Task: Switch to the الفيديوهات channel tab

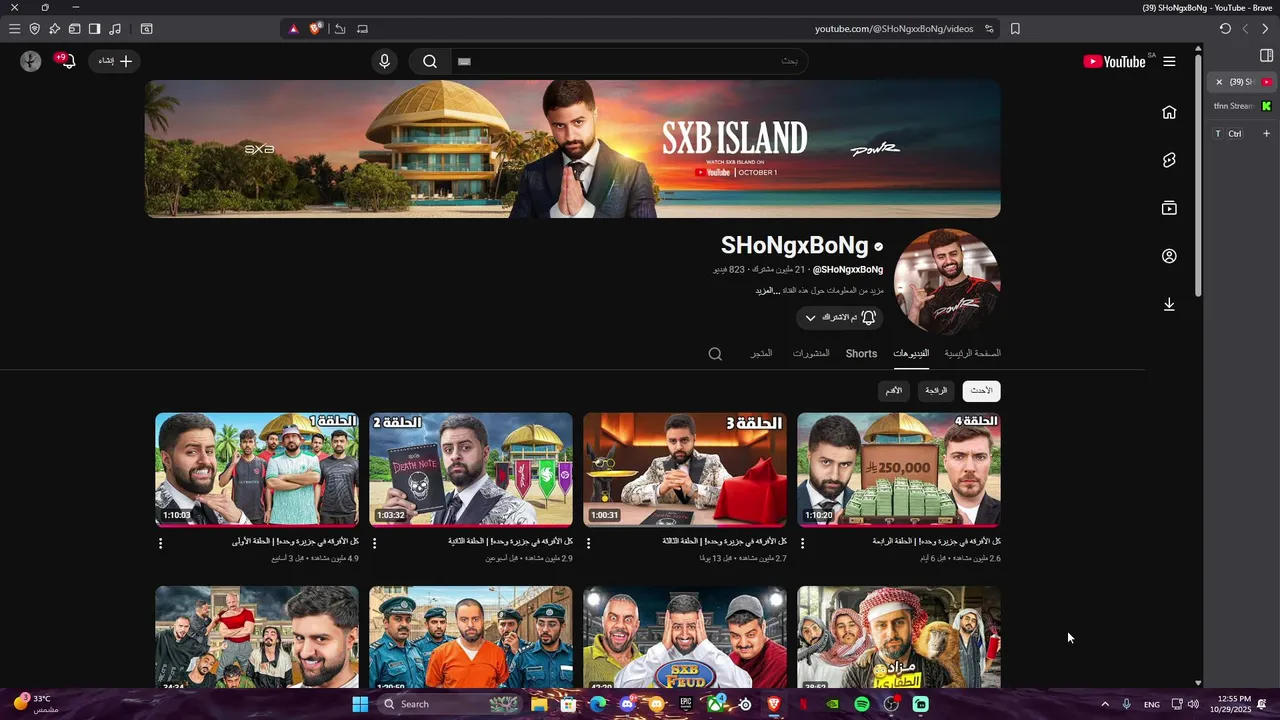Action: pyautogui.click(x=911, y=354)
